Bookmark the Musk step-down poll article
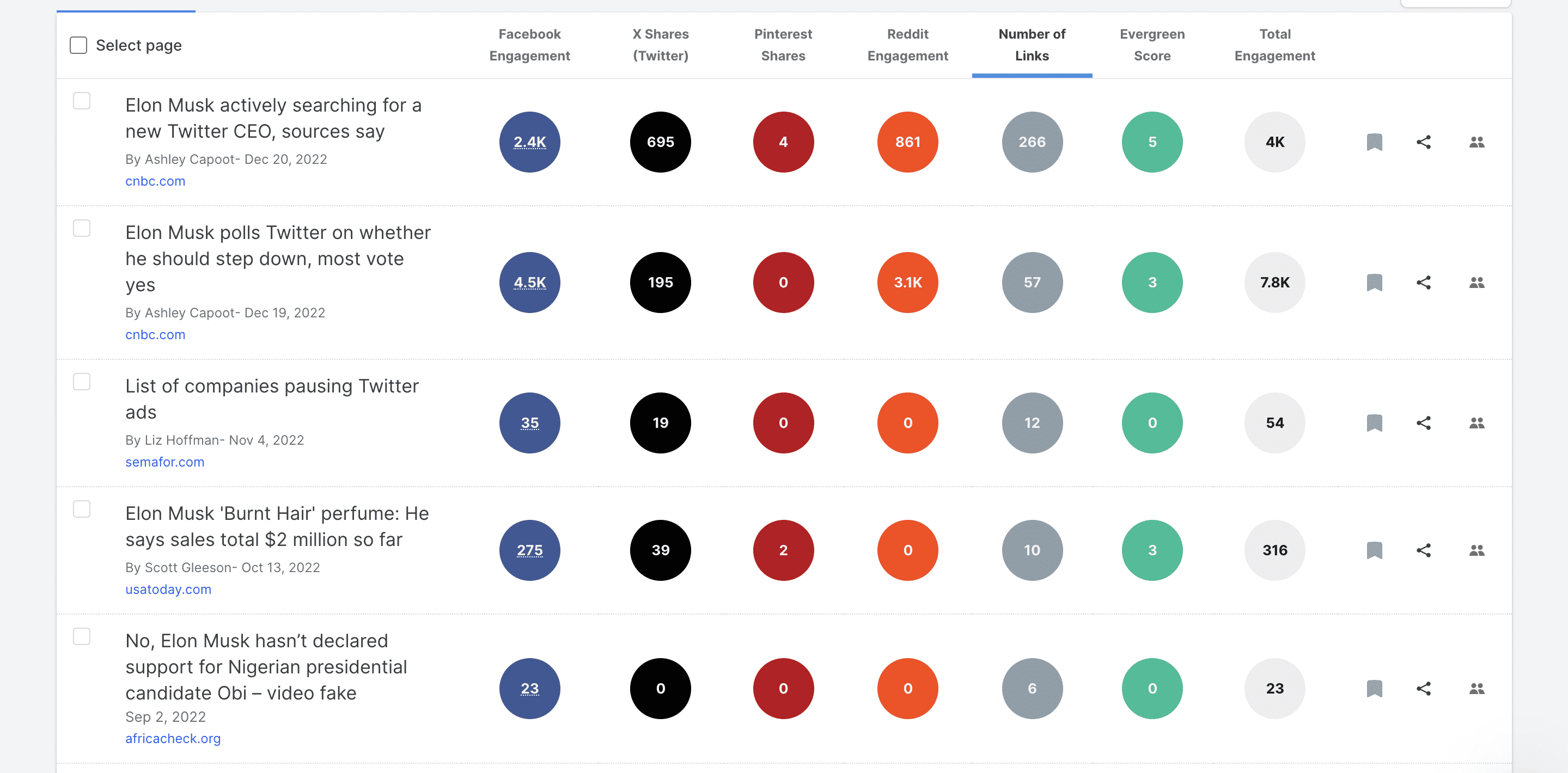 (1375, 282)
